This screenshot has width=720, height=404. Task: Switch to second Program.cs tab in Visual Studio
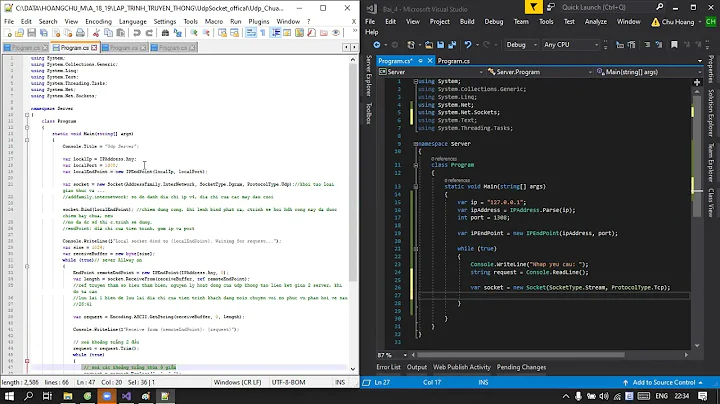pyautogui.click(x=453, y=61)
